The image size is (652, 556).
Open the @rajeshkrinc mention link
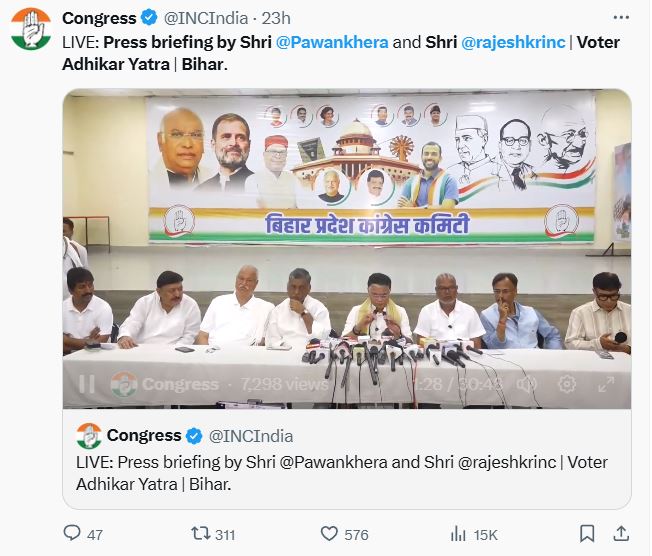pyautogui.click(x=513, y=42)
